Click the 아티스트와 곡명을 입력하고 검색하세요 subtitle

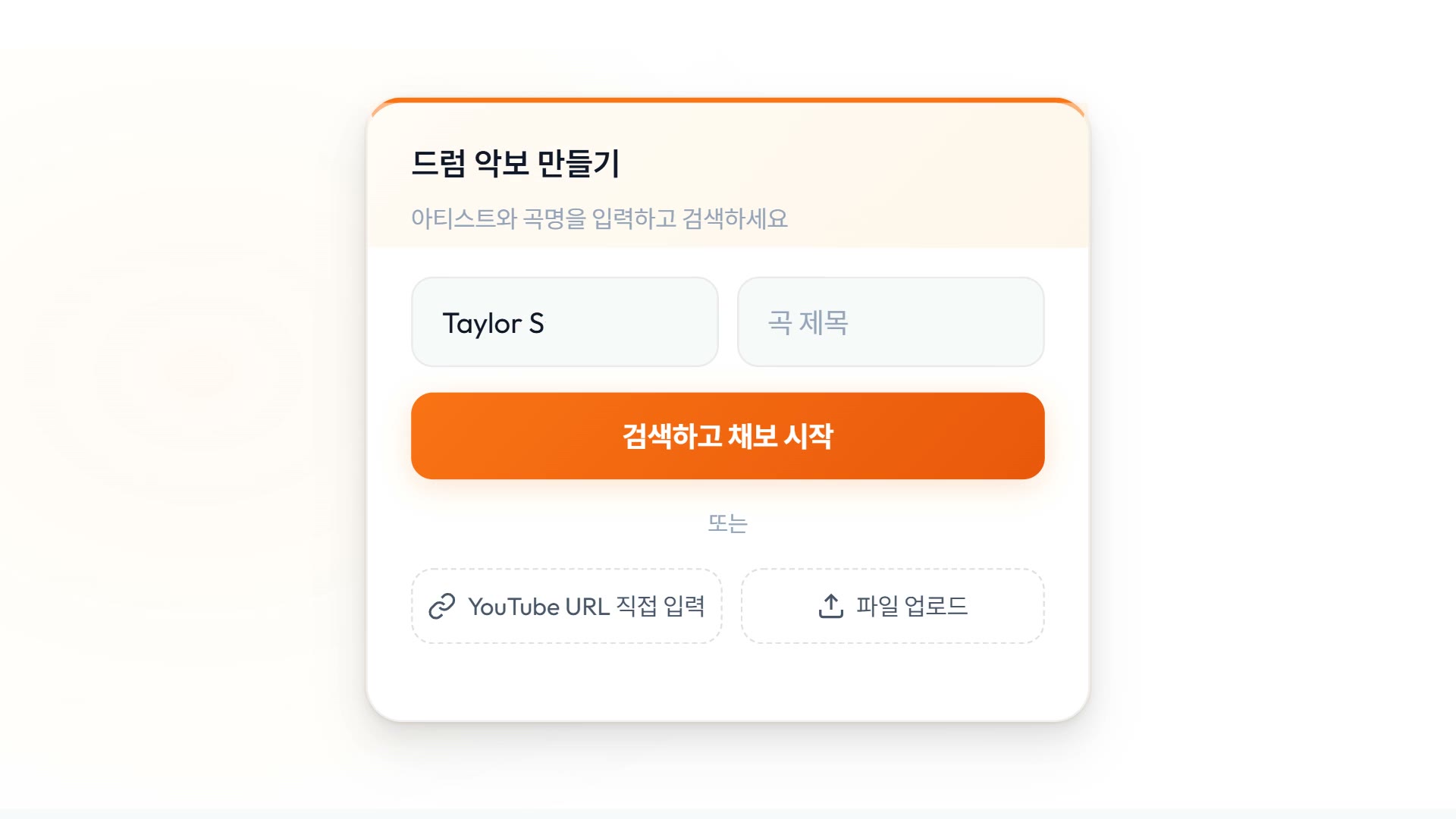tap(599, 218)
